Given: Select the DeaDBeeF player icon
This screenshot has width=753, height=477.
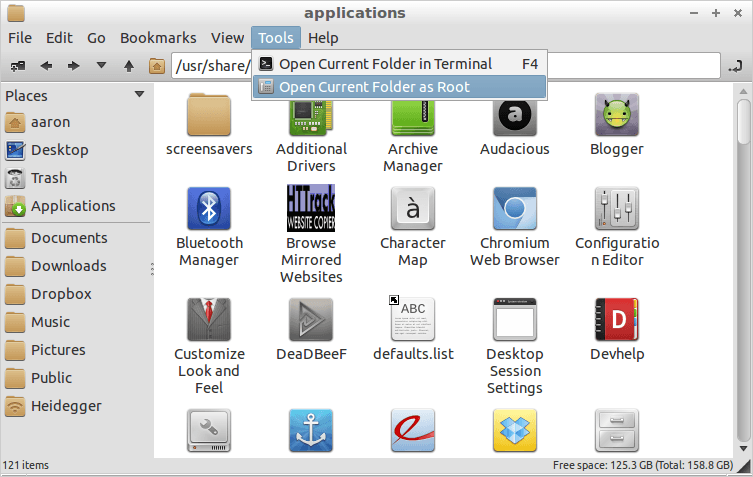Looking at the screenshot, I should [x=311, y=319].
